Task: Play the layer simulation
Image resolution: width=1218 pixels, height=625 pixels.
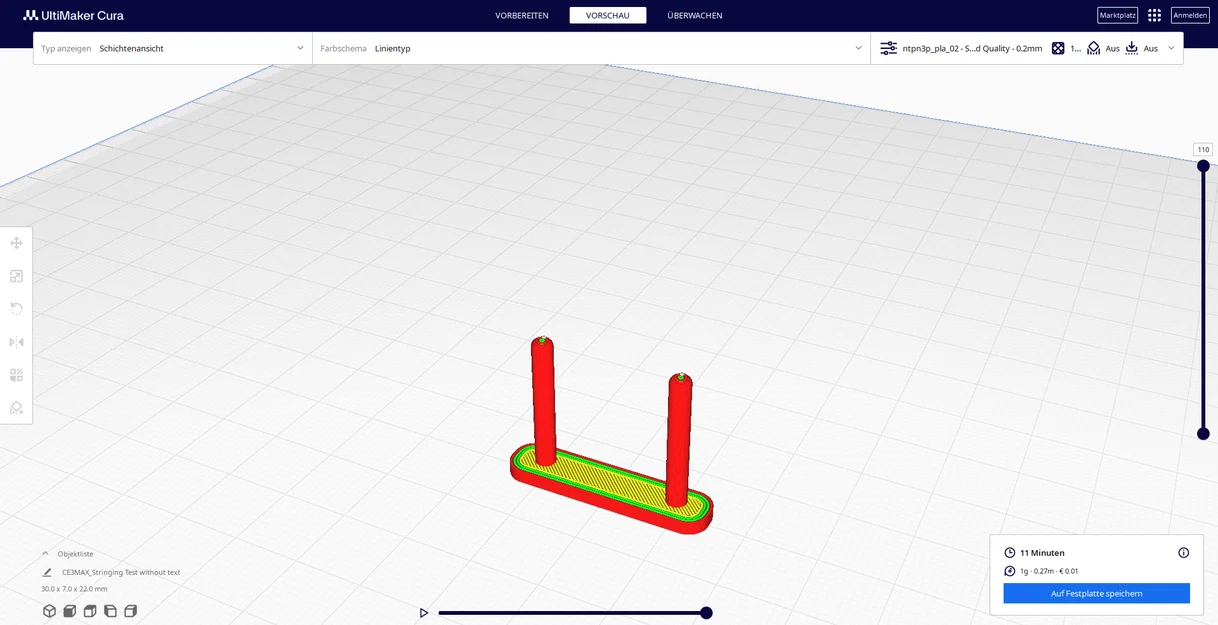Action: 424,613
